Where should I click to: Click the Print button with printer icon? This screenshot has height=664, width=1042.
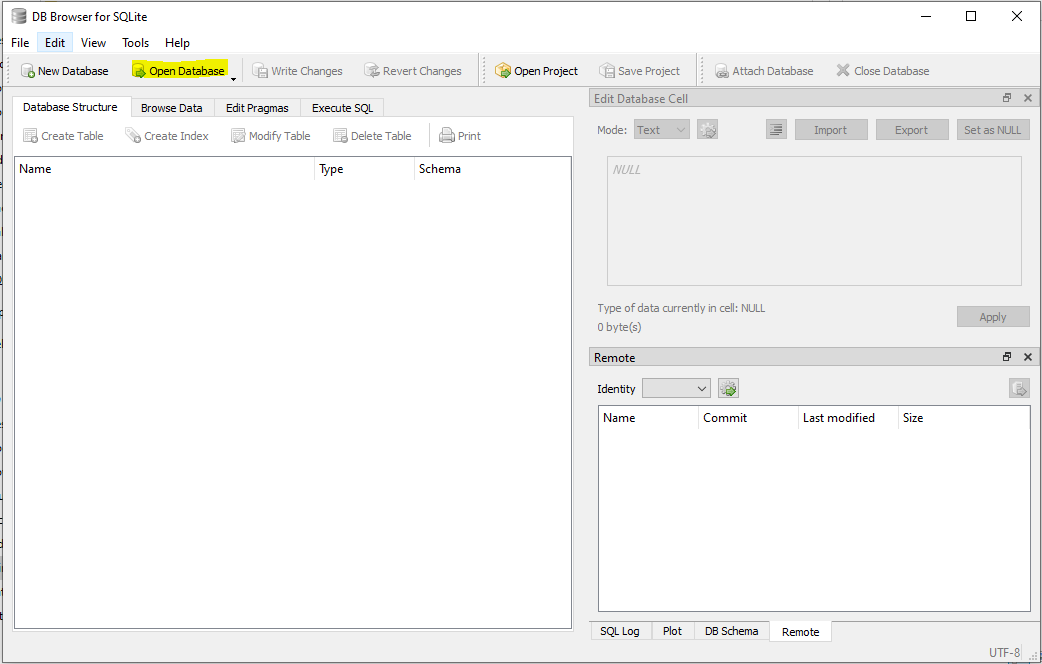[459, 136]
